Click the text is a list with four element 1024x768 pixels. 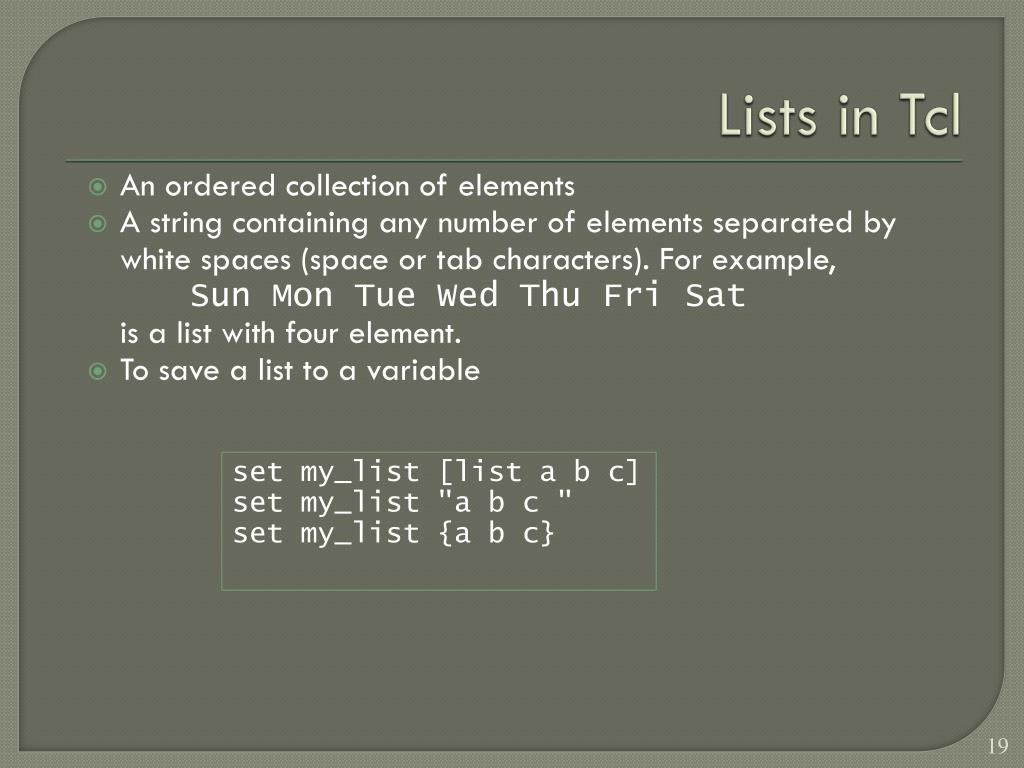[291, 334]
